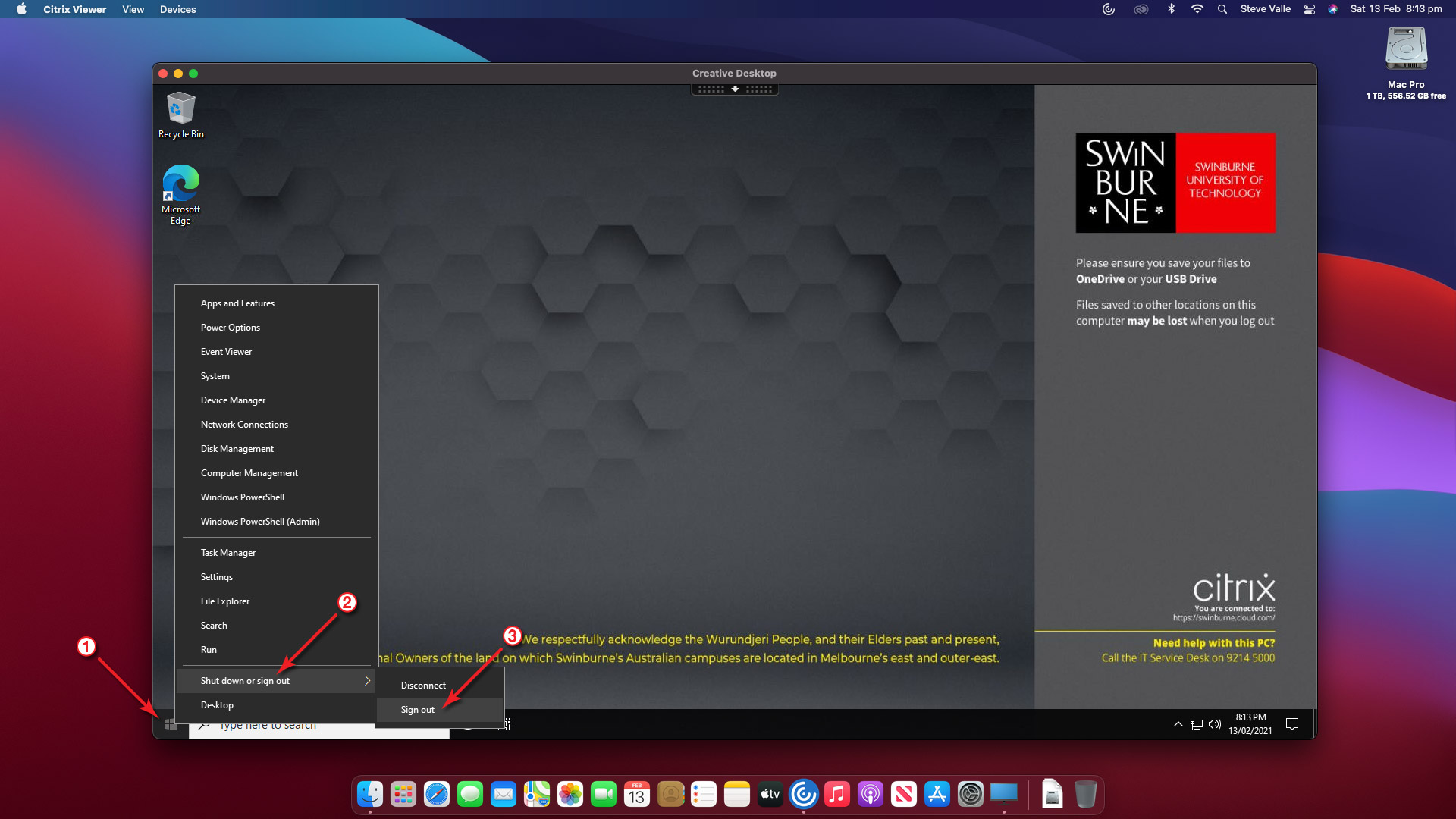
Task: Open macOS Control Center in menu bar
Action: (x=1310, y=9)
